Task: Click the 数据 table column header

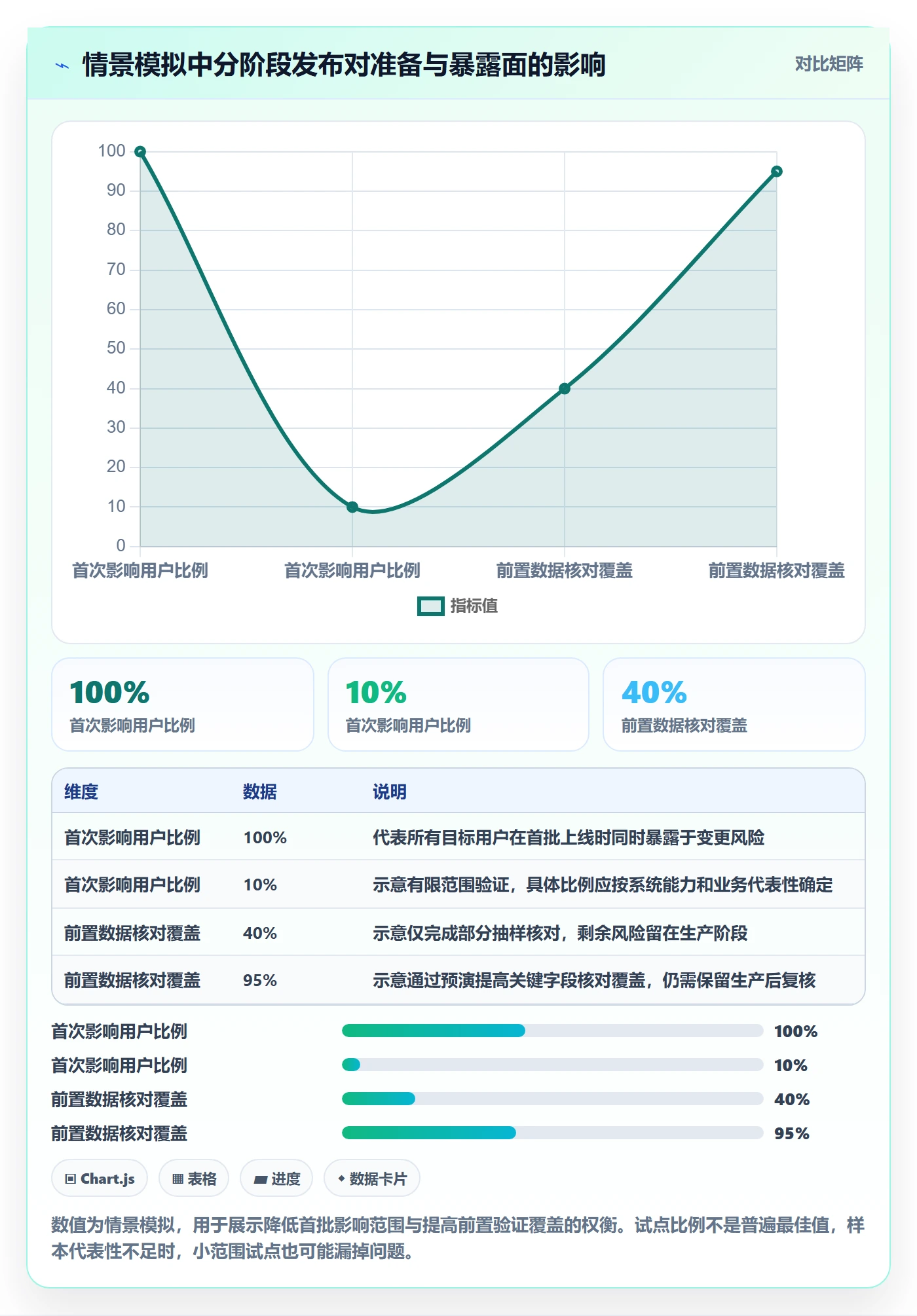Action: [x=260, y=792]
